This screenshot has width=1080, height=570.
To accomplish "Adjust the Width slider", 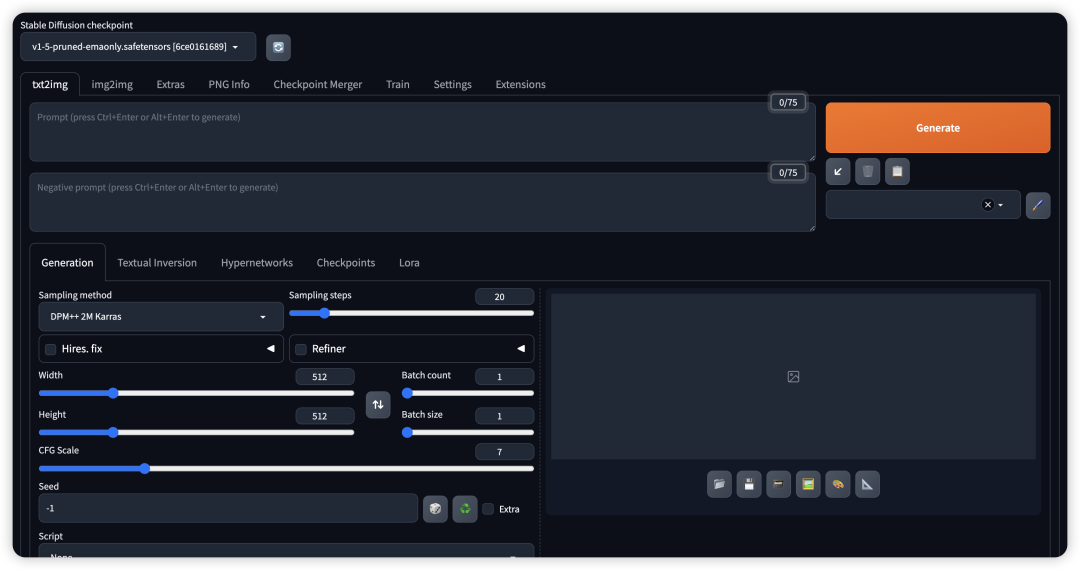I will click(x=196, y=393).
